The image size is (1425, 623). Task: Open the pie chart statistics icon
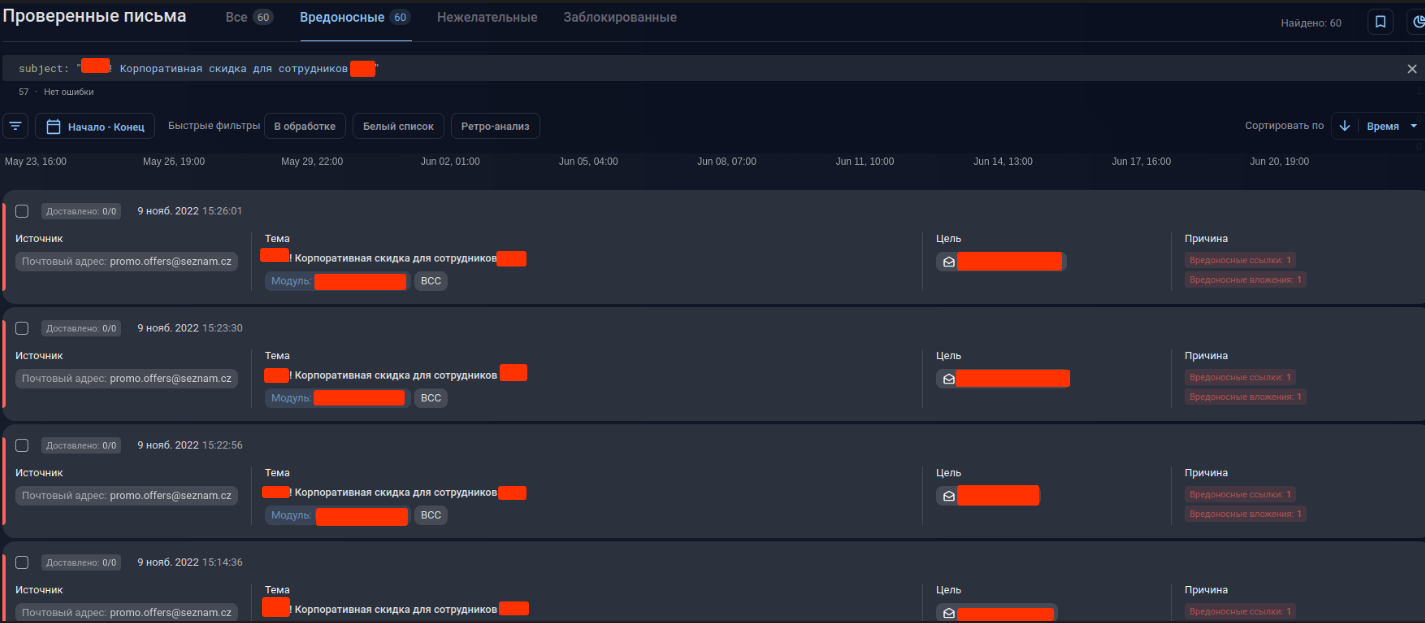click(x=1418, y=22)
